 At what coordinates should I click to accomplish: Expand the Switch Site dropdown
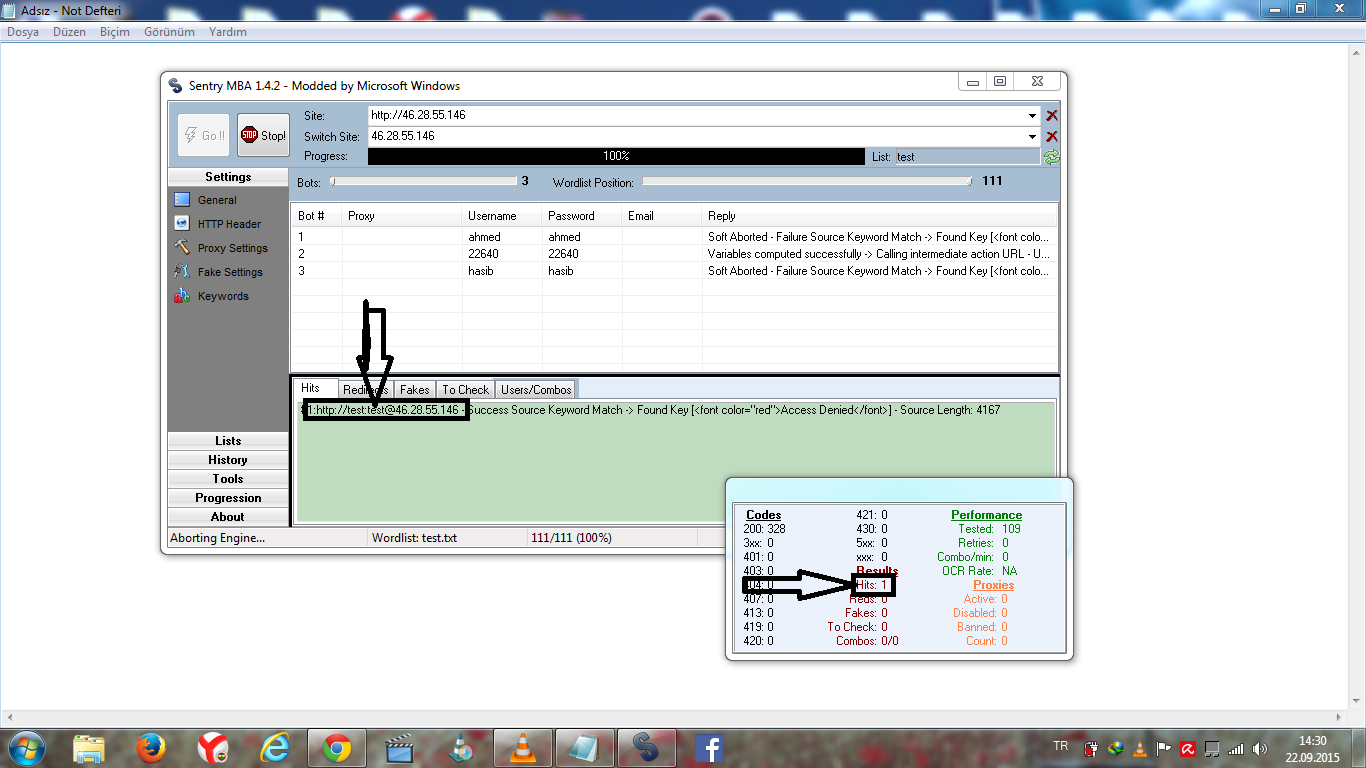click(1032, 136)
